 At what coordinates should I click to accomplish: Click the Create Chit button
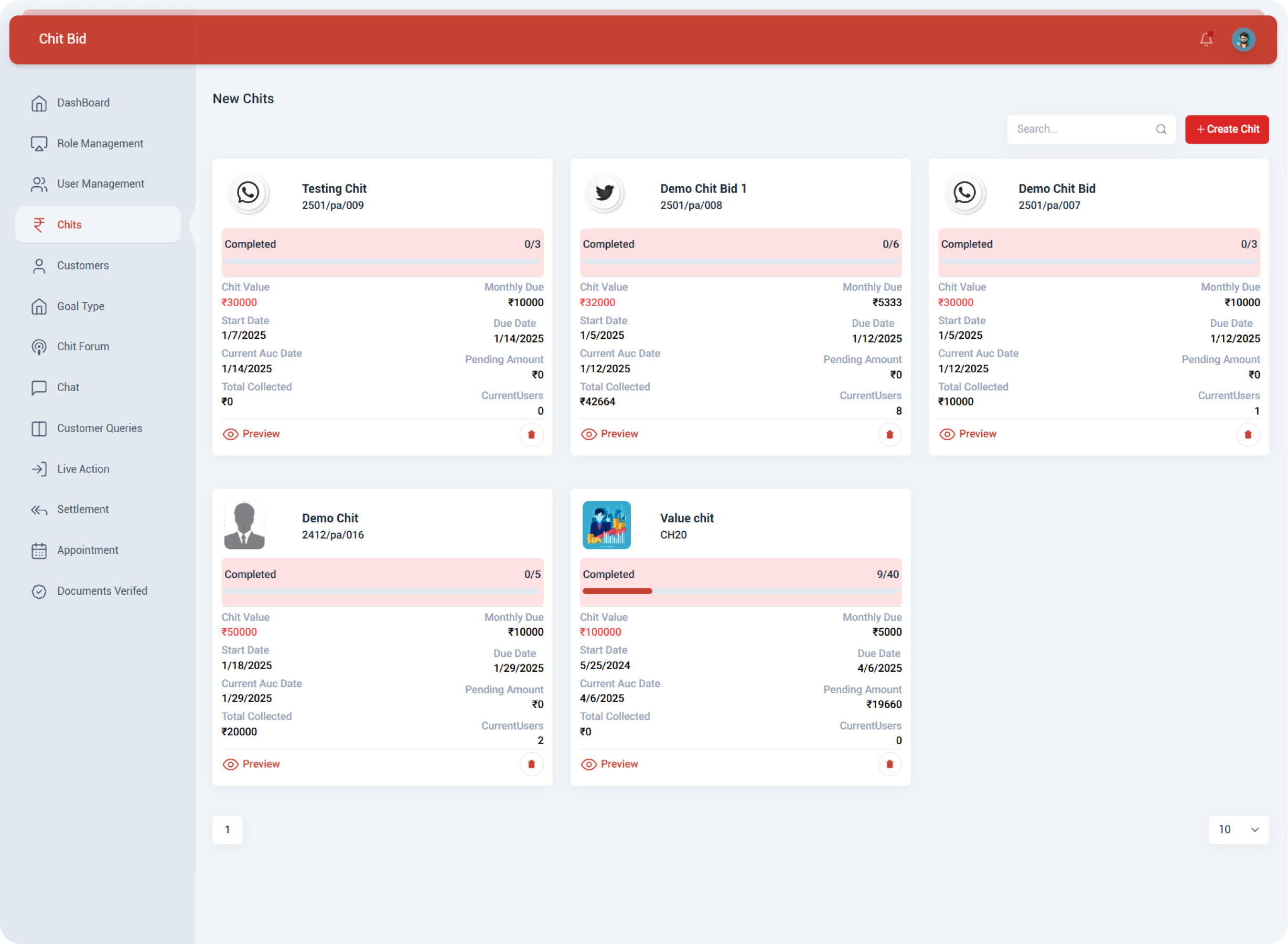coord(1227,129)
